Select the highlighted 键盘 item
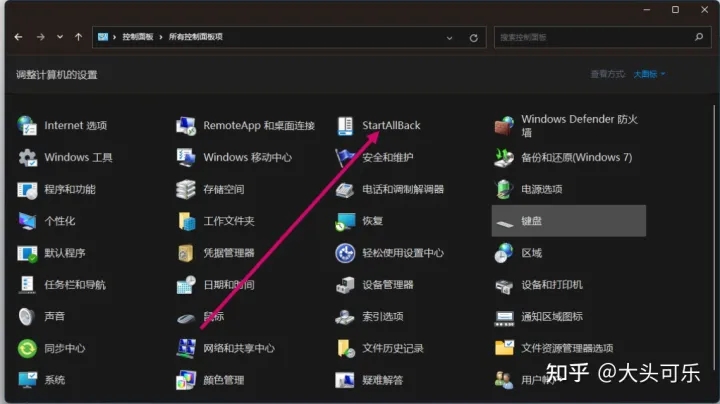 568,221
